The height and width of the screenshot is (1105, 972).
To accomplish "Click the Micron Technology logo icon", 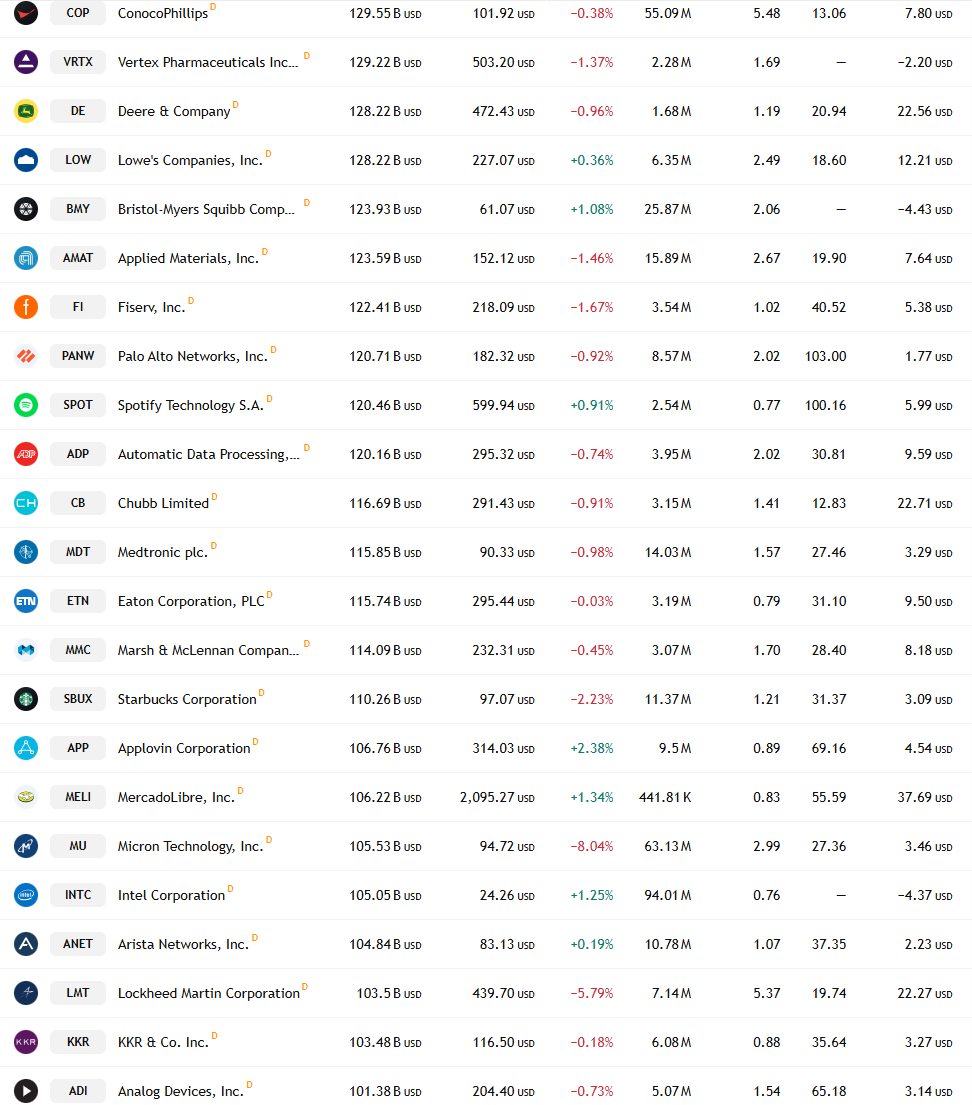I will 26,846.
